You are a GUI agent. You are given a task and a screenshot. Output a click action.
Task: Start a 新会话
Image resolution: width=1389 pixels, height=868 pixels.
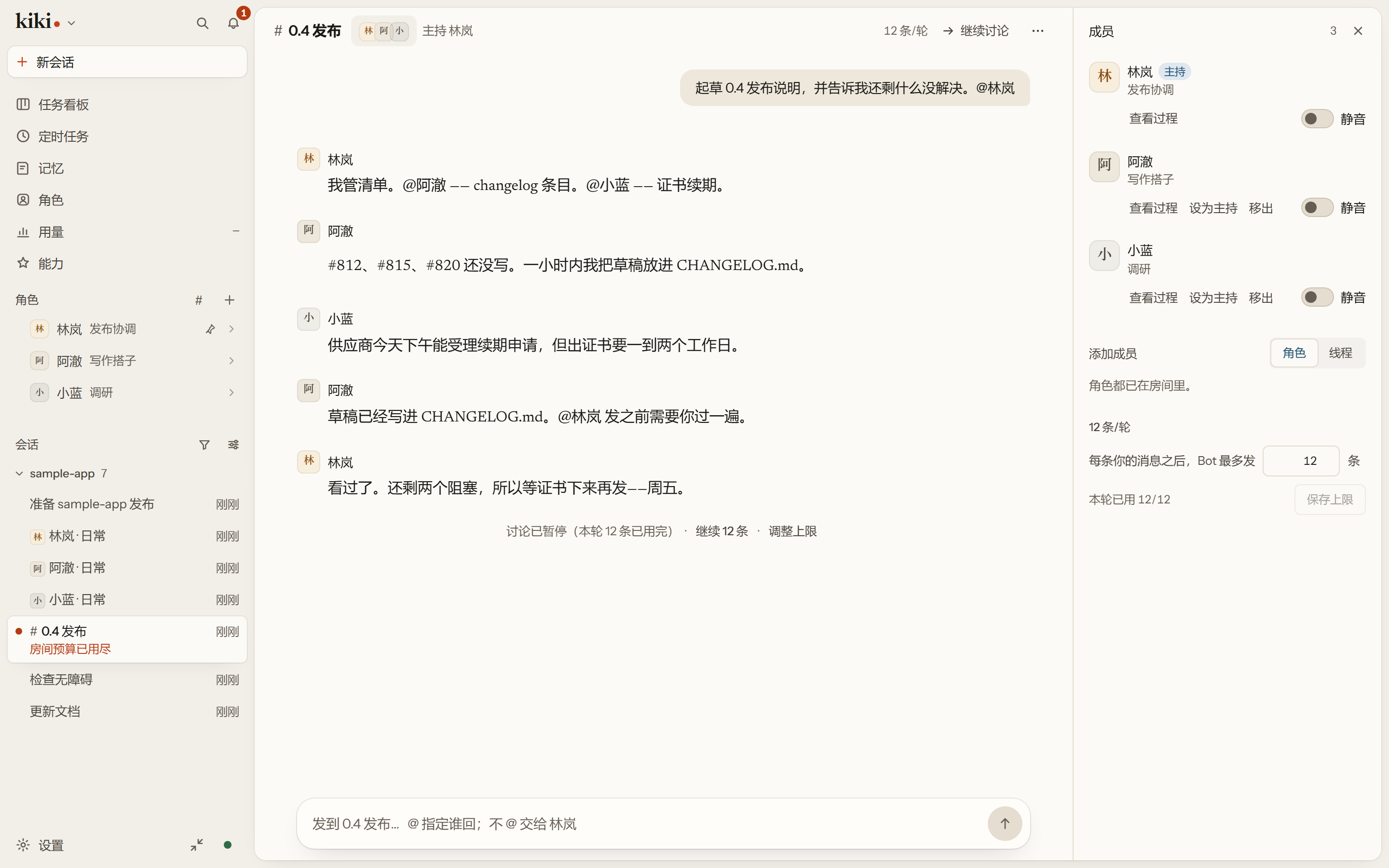(127, 62)
